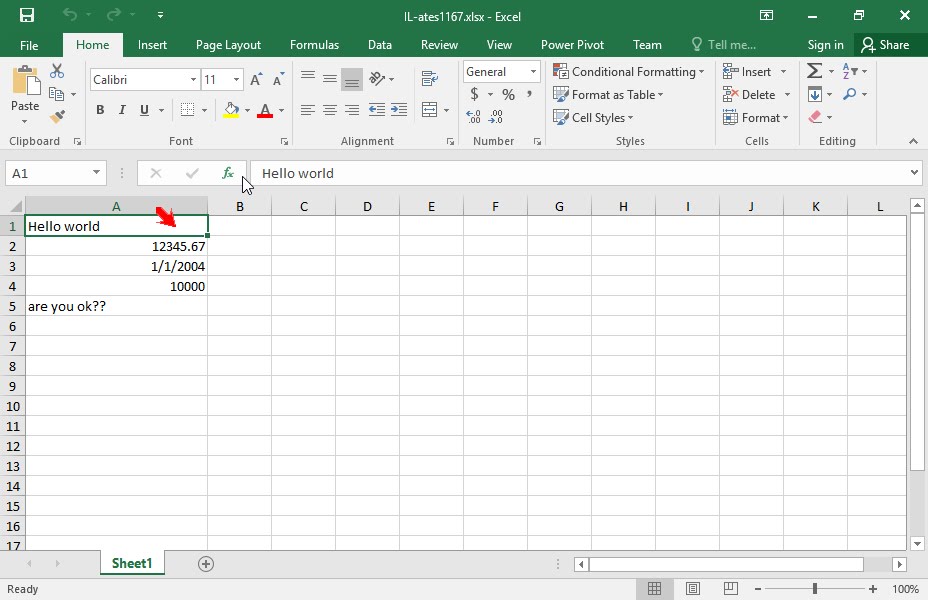Toggle Align Right horizontal alignment
Screen dimensions: 928x600
(x=352, y=109)
